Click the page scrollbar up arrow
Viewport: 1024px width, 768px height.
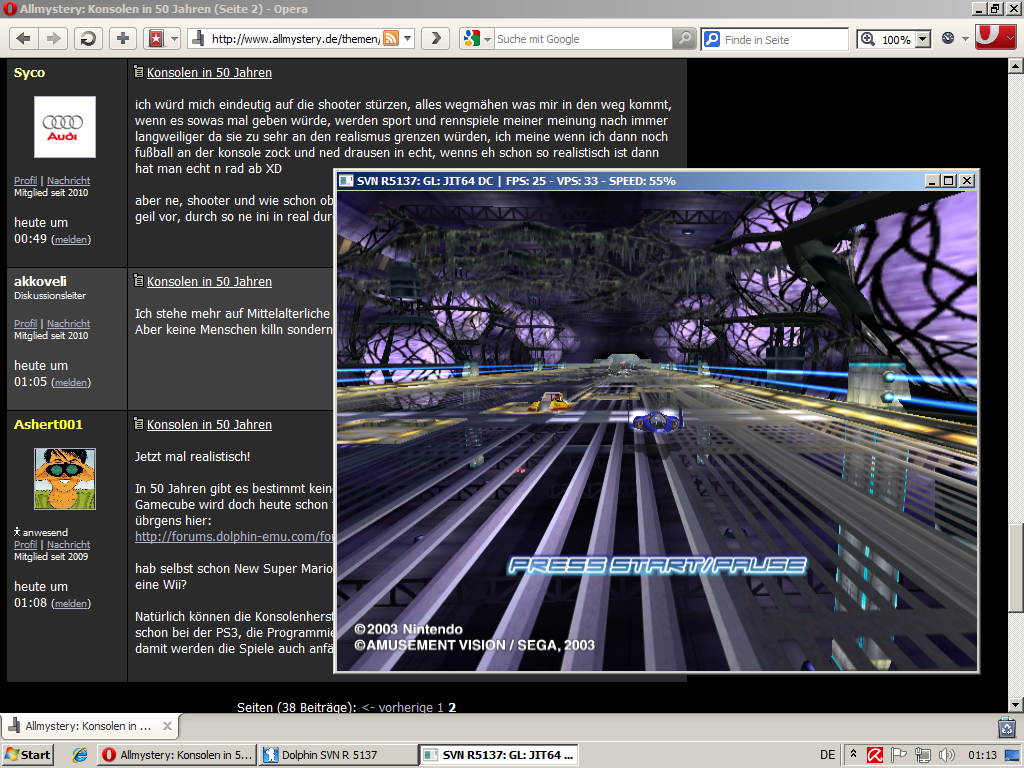click(x=1016, y=65)
